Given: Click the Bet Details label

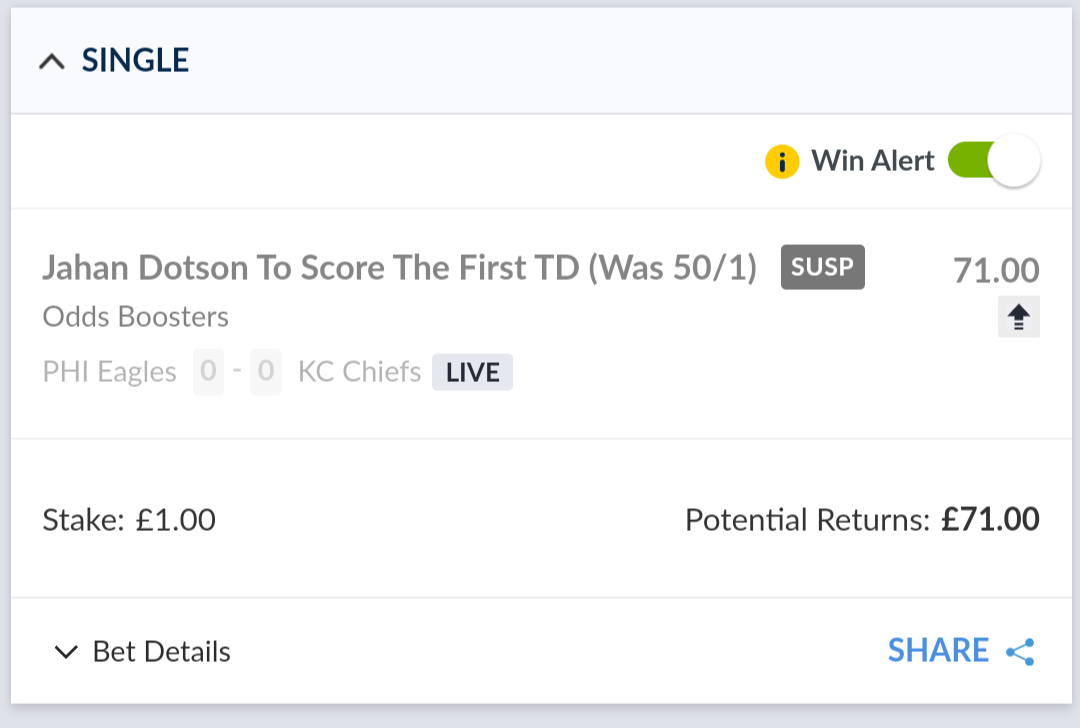Looking at the screenshot, I should pyautogui.click(x=162, y=652).
